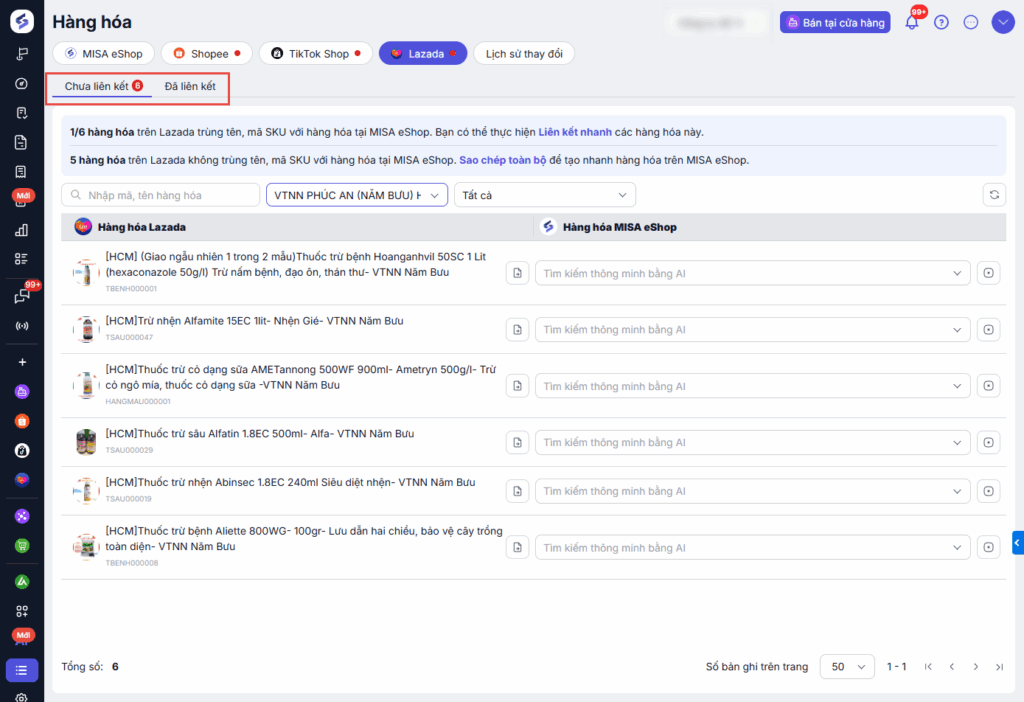The height and width of the screenshot is (702, 1024).
Task: Click copy icon for Alfatin 1.8EC product
Action: click(517, 443)
